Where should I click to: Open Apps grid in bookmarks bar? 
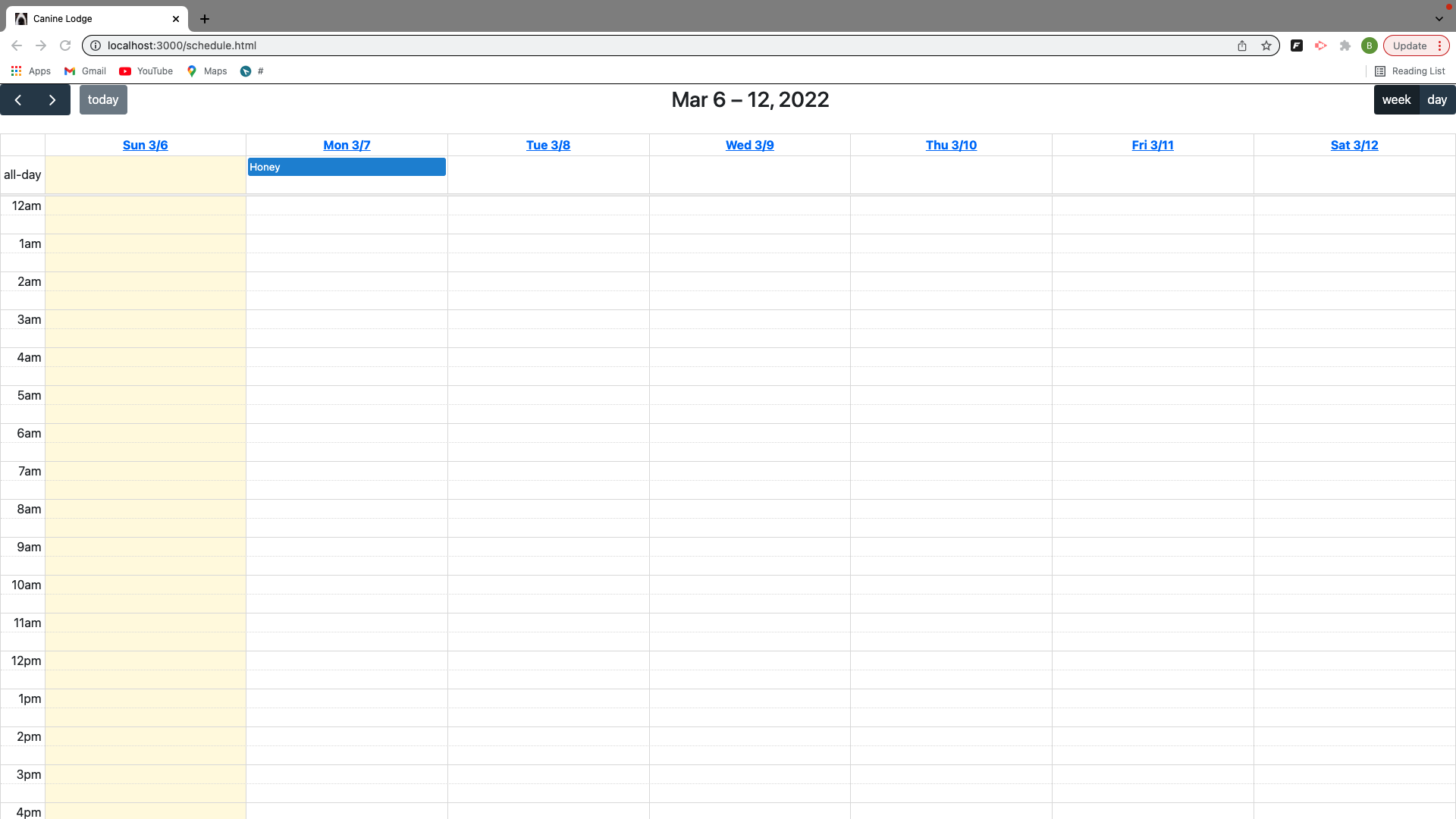30,71
